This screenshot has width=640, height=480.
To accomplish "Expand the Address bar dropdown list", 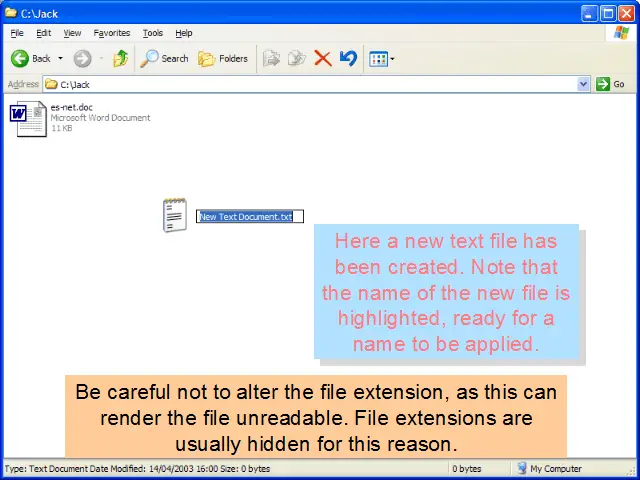I will pos(584,85).
